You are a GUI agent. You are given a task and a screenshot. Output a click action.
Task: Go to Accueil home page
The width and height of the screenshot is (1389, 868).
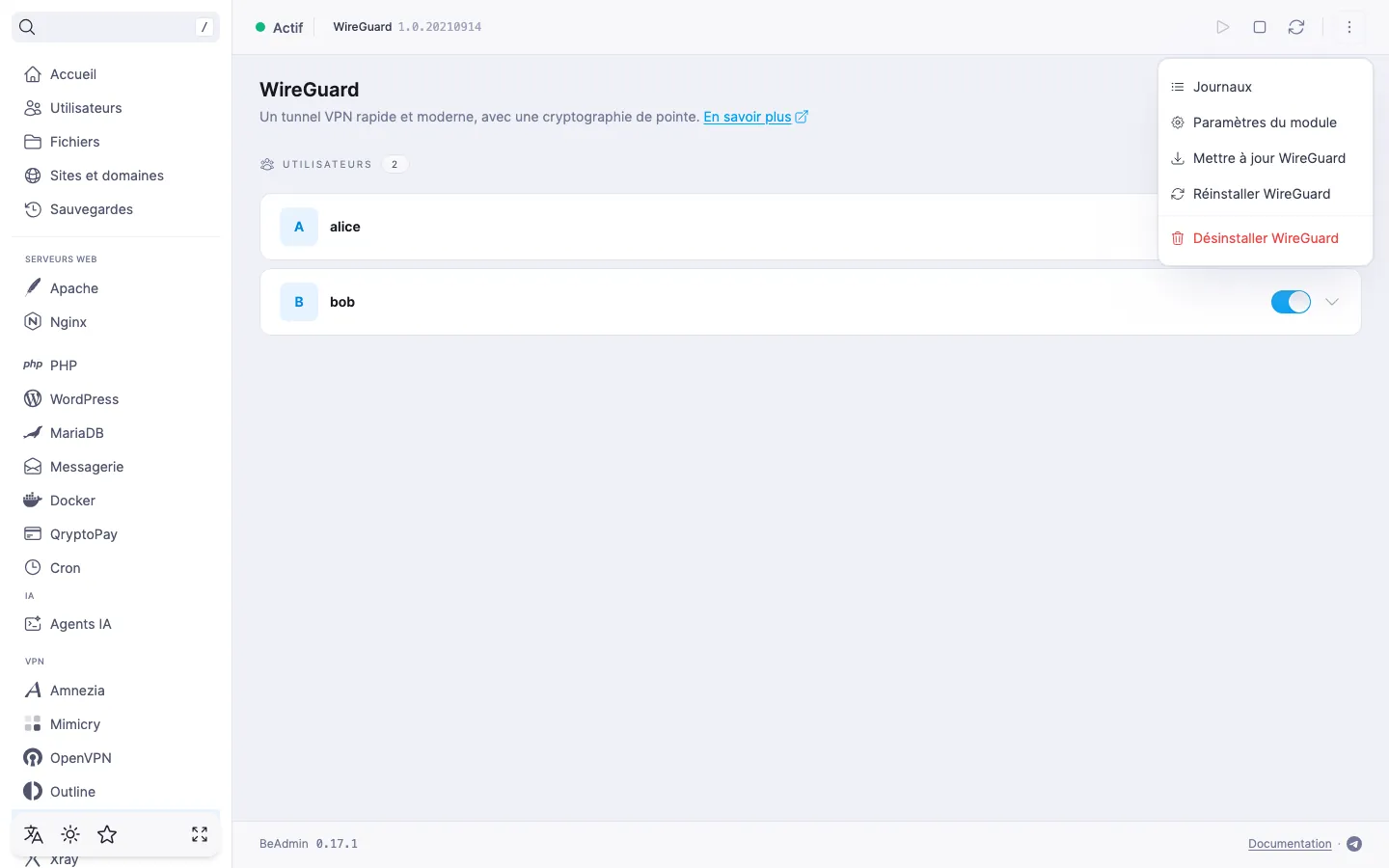[x=116, y=74]
